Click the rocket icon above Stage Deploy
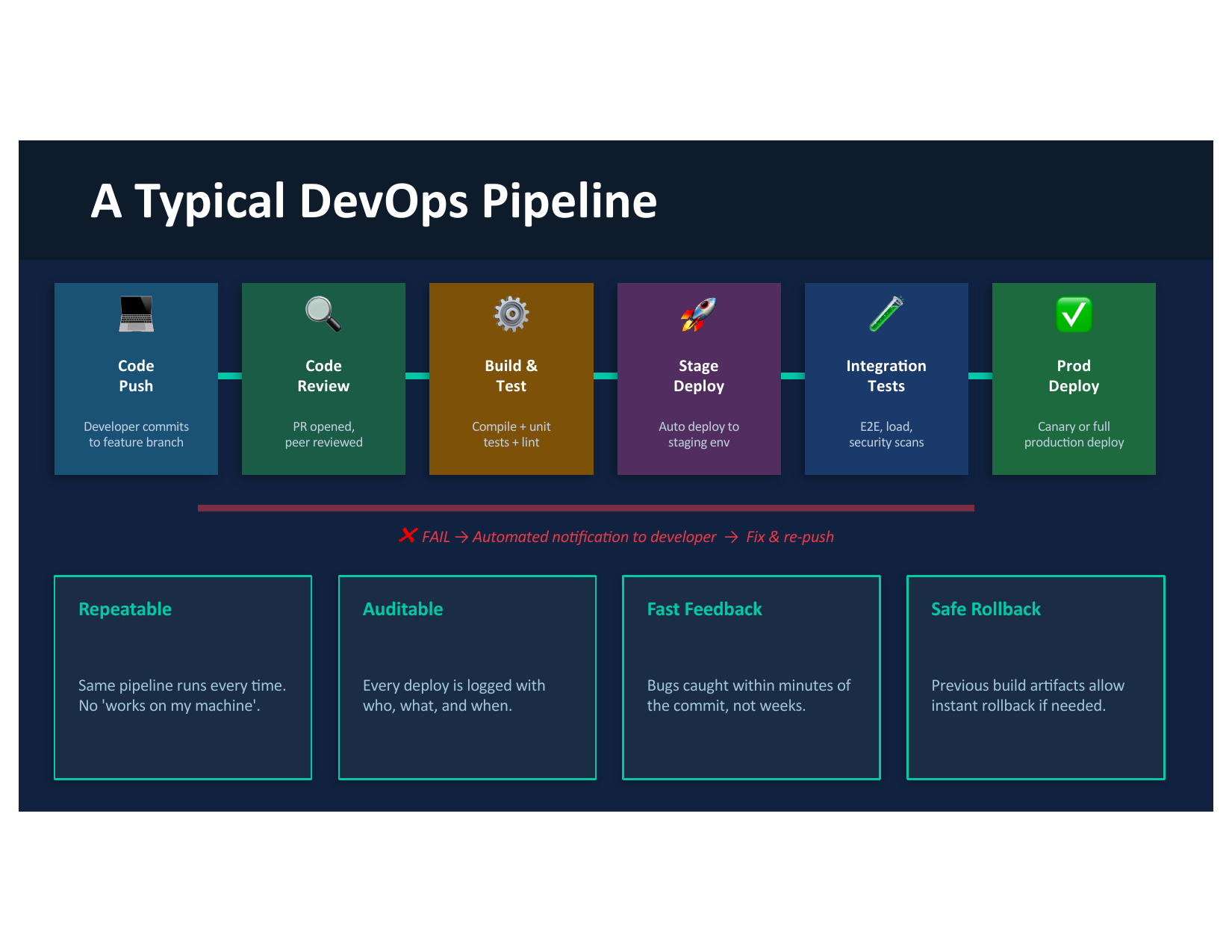The width and height of the screenshot is (1232, 952). 699,314
